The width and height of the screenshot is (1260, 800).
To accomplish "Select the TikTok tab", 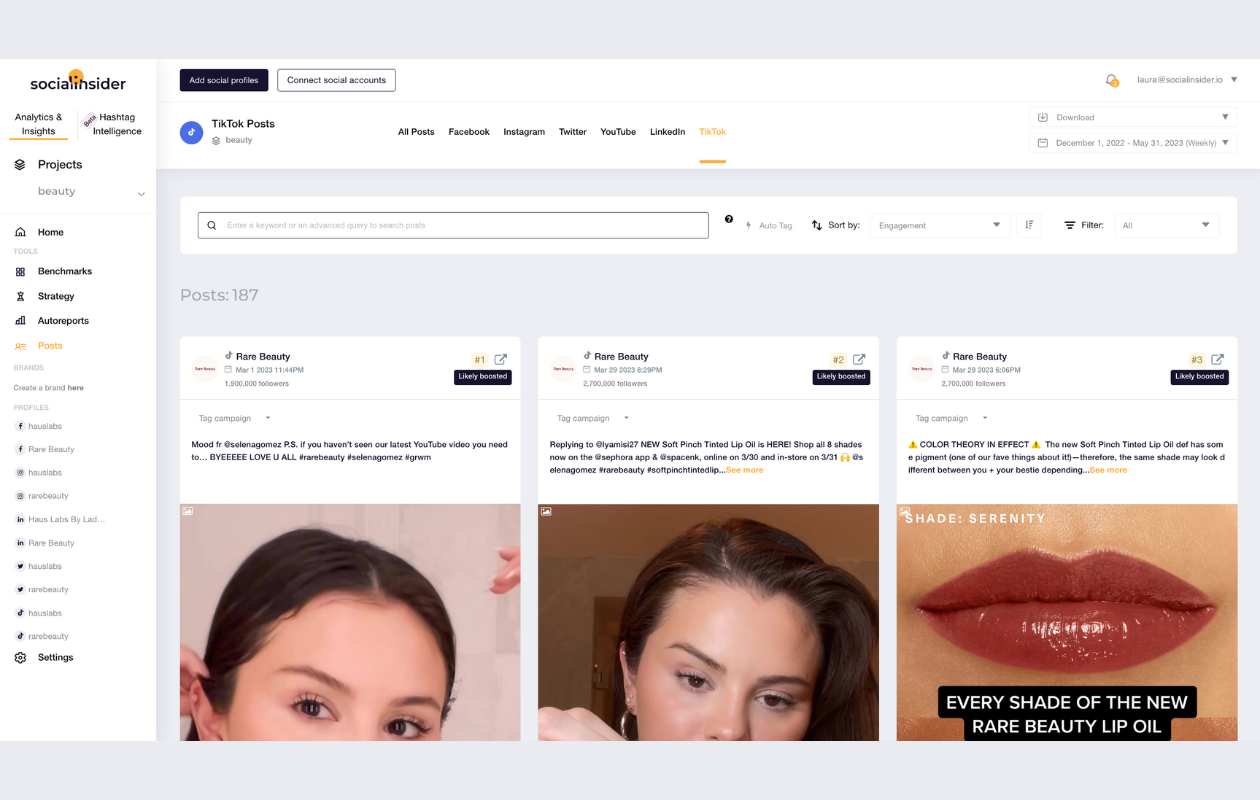I will tap(713, 132).
